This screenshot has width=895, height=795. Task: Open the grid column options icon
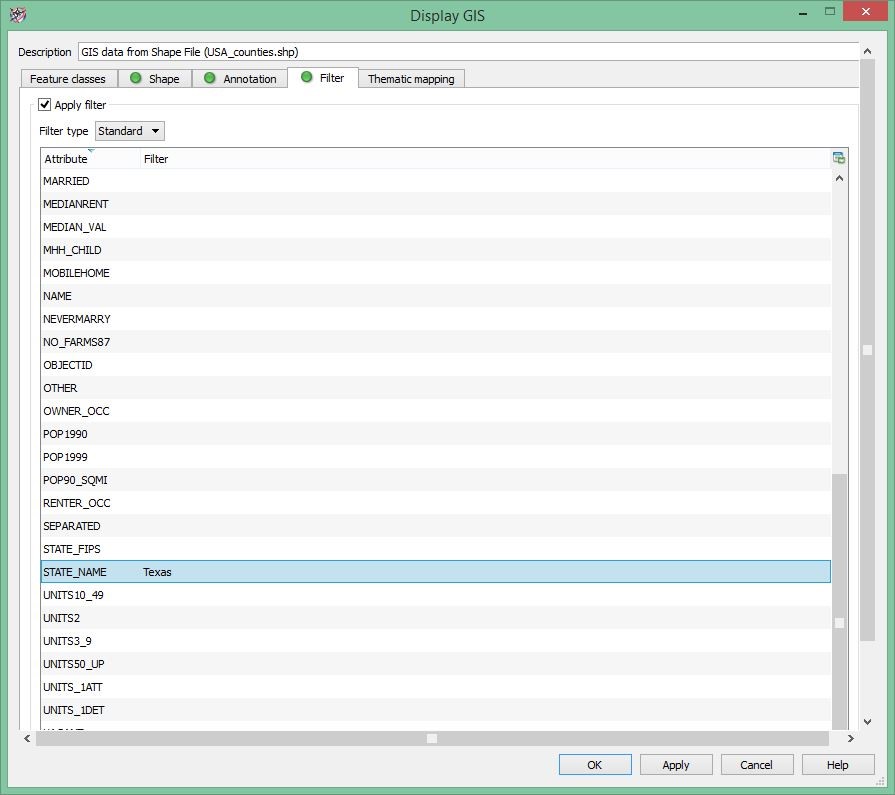pyautogui.click(x=838, y=158)
